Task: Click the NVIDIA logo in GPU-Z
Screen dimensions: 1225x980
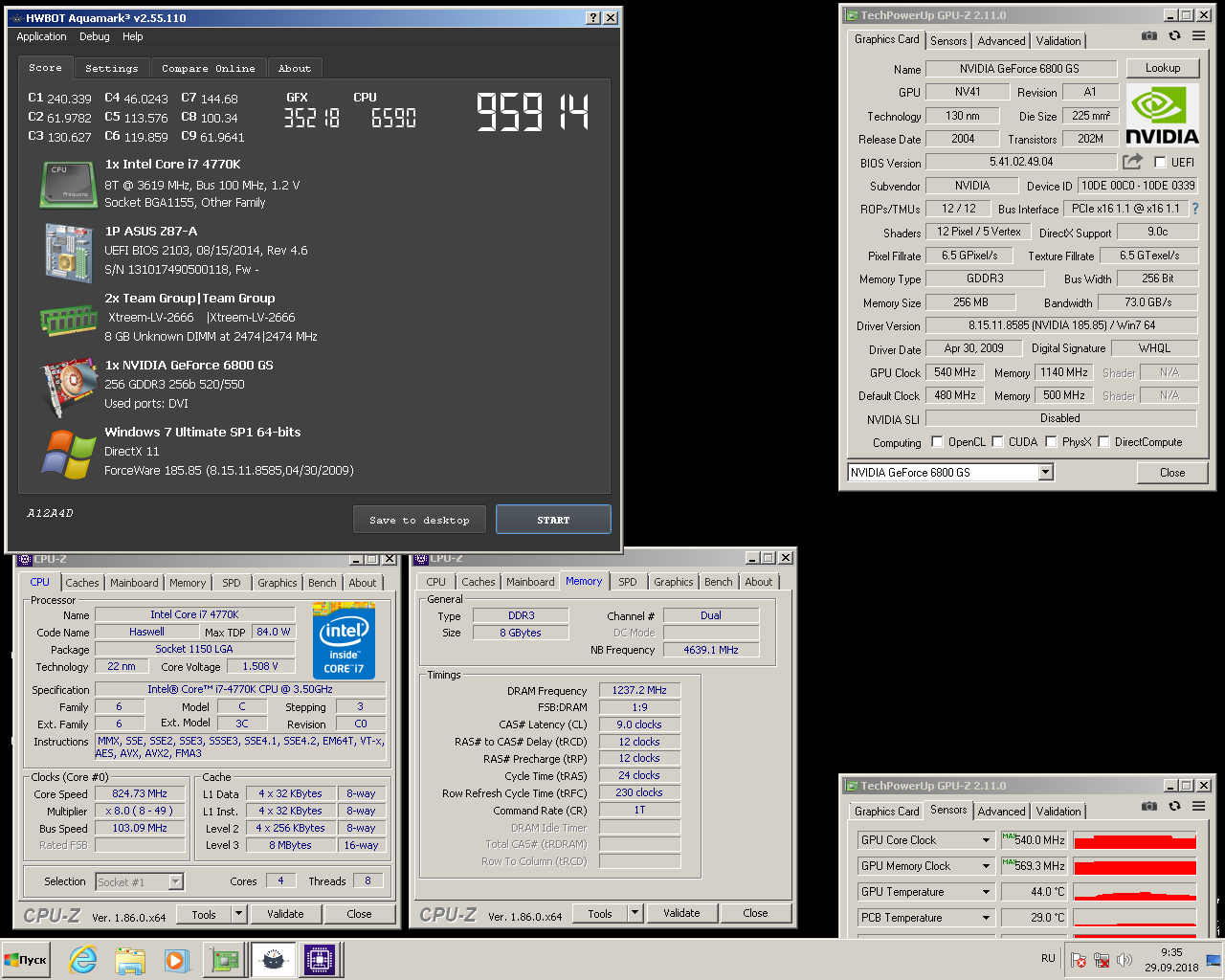Action: click(x=1162, y=115)
